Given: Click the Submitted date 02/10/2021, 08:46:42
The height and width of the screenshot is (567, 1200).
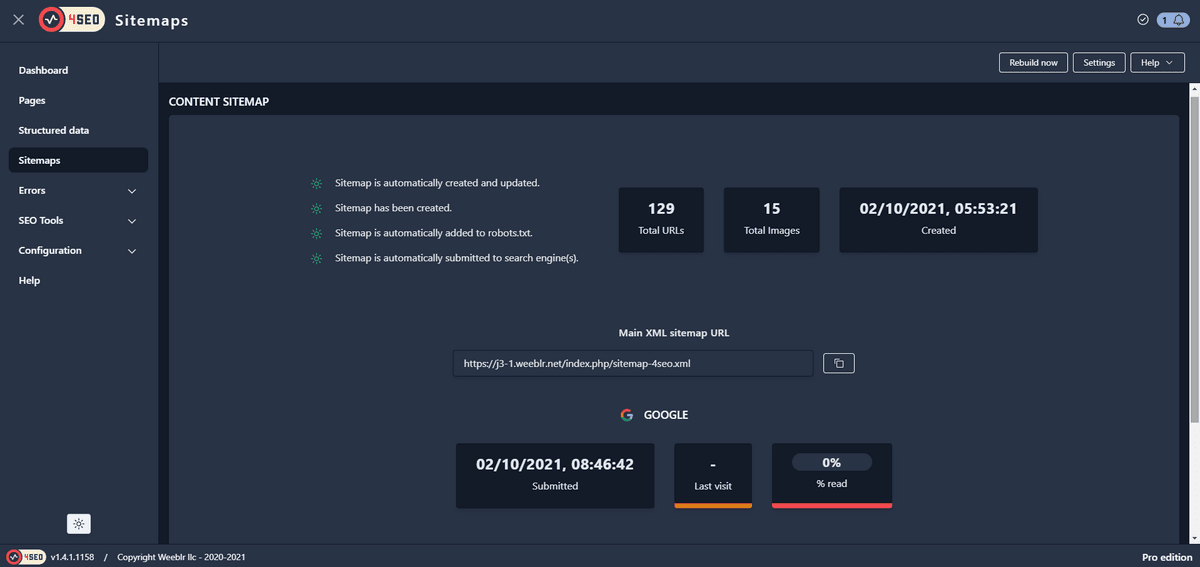Looking at the screenshot, I should [555, 465].
